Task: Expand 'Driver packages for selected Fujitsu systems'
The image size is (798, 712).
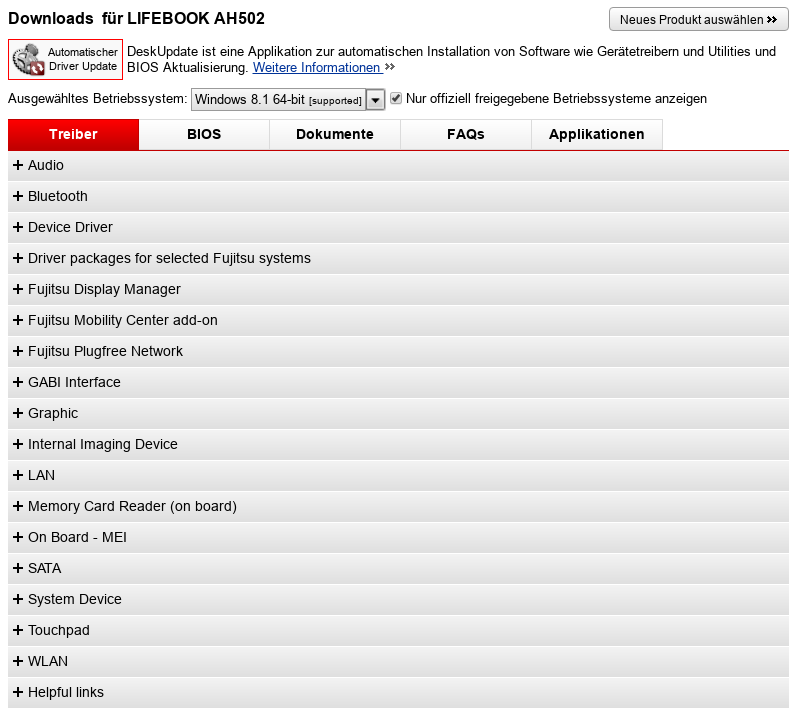Action: coord(398,259)
